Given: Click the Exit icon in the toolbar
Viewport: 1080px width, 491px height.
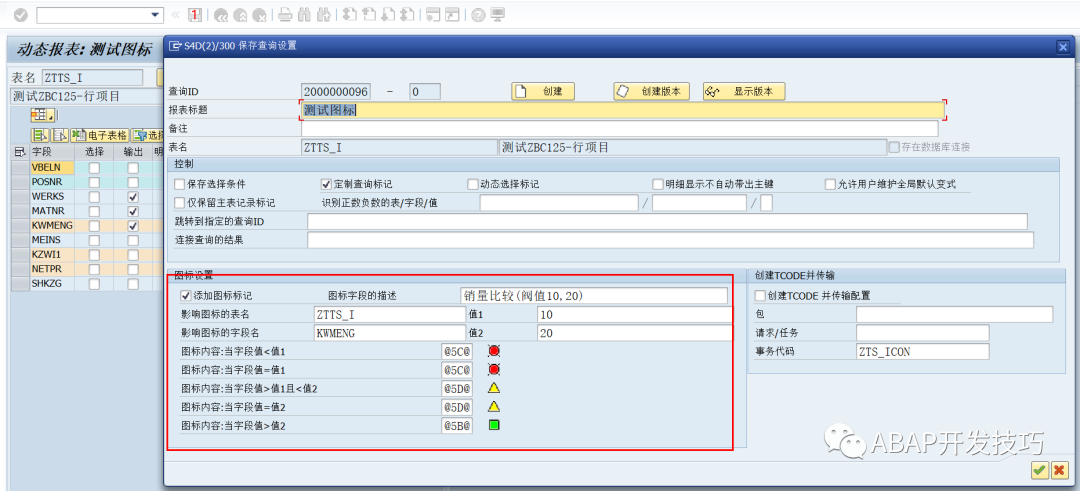Looking at the screenshot, I should tap(240, 14).
